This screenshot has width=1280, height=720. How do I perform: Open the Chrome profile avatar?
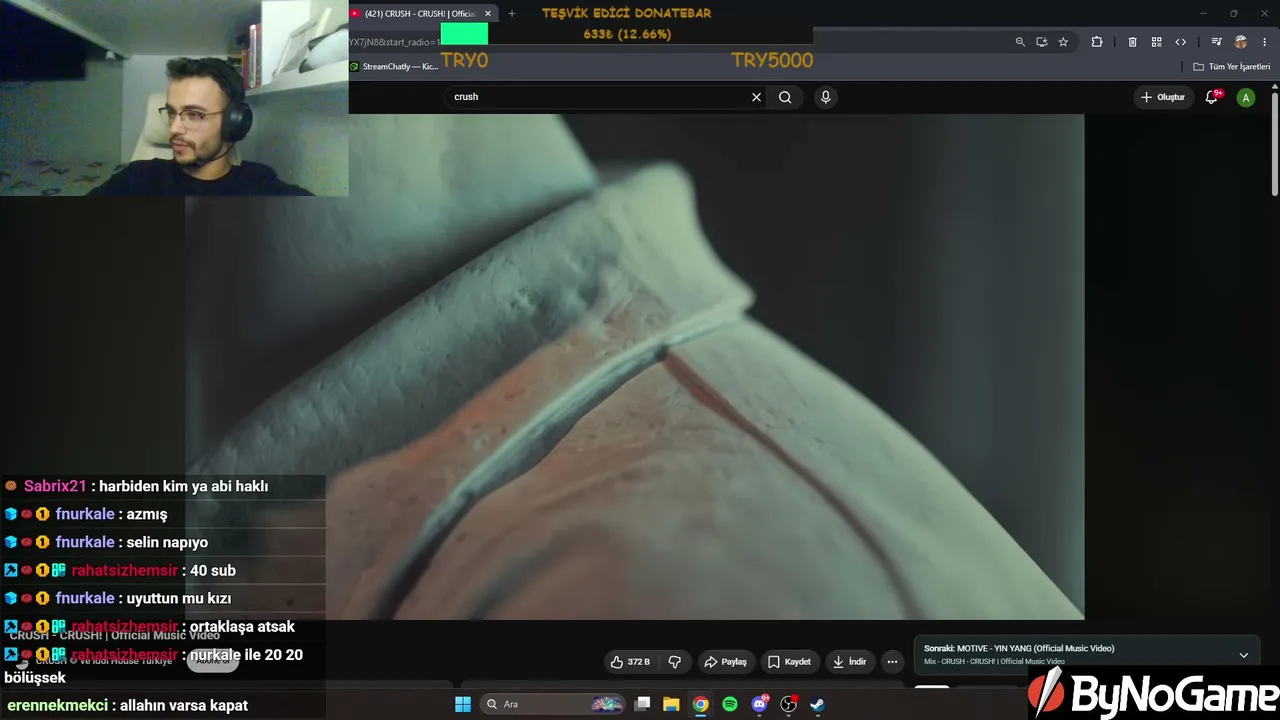pyautogui.click(x=1241, y=42)
